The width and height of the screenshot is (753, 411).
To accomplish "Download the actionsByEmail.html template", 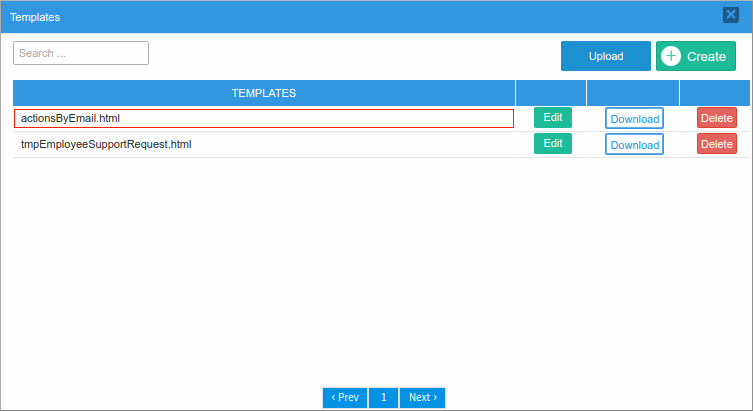I will (634, 119).
